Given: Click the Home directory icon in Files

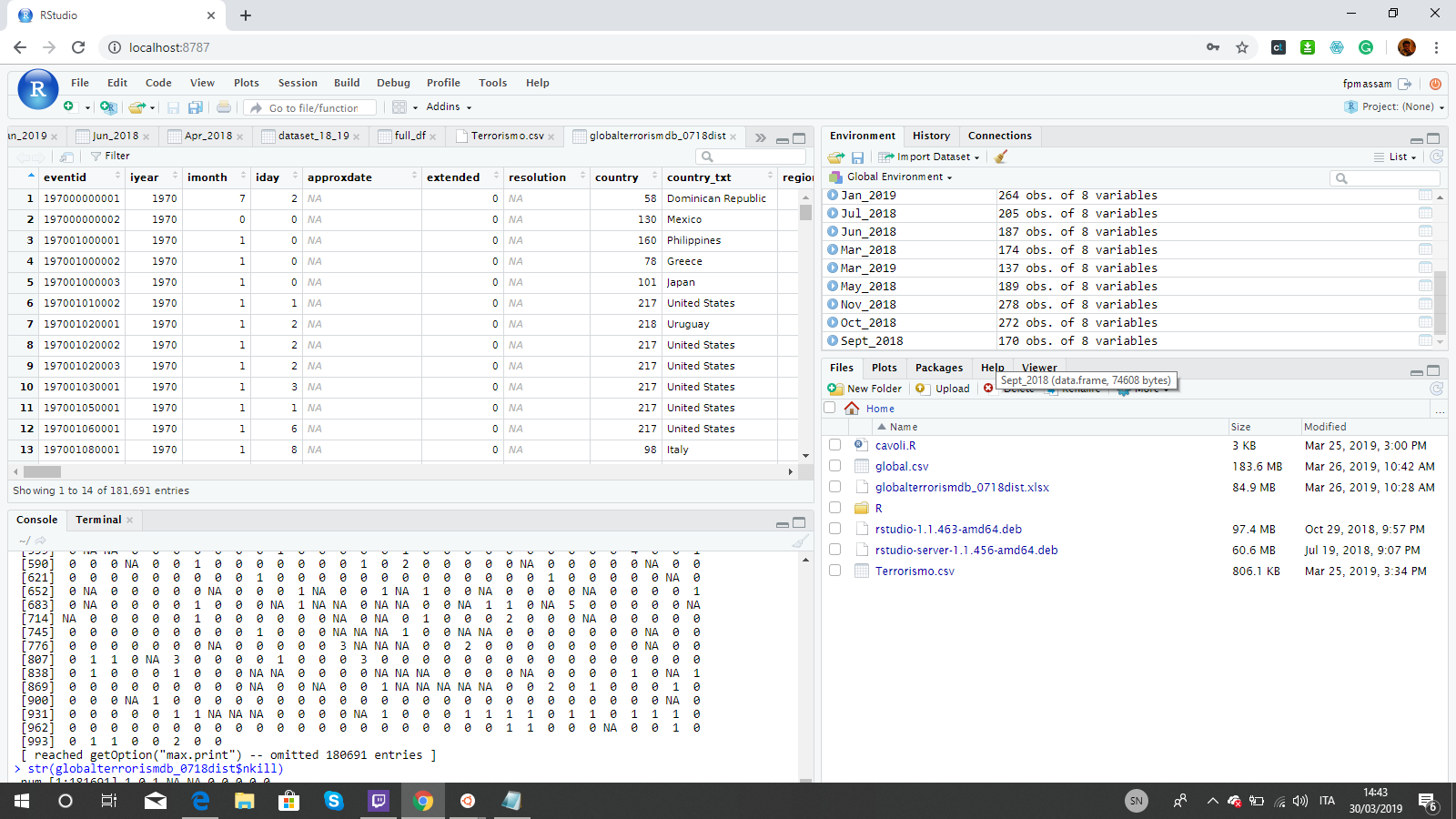Looking at the screenshot, I should pyautogui.click(x=852, y=409).
